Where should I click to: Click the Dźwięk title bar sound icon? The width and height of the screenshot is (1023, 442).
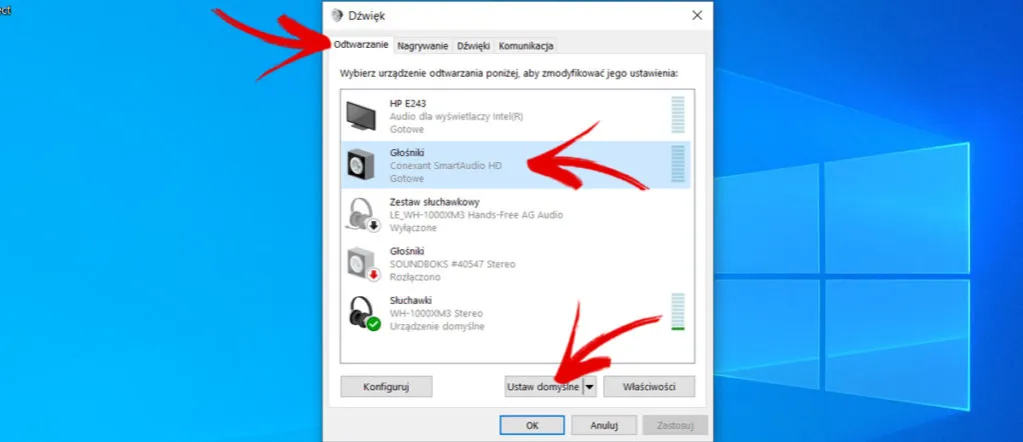coord(337,16)
